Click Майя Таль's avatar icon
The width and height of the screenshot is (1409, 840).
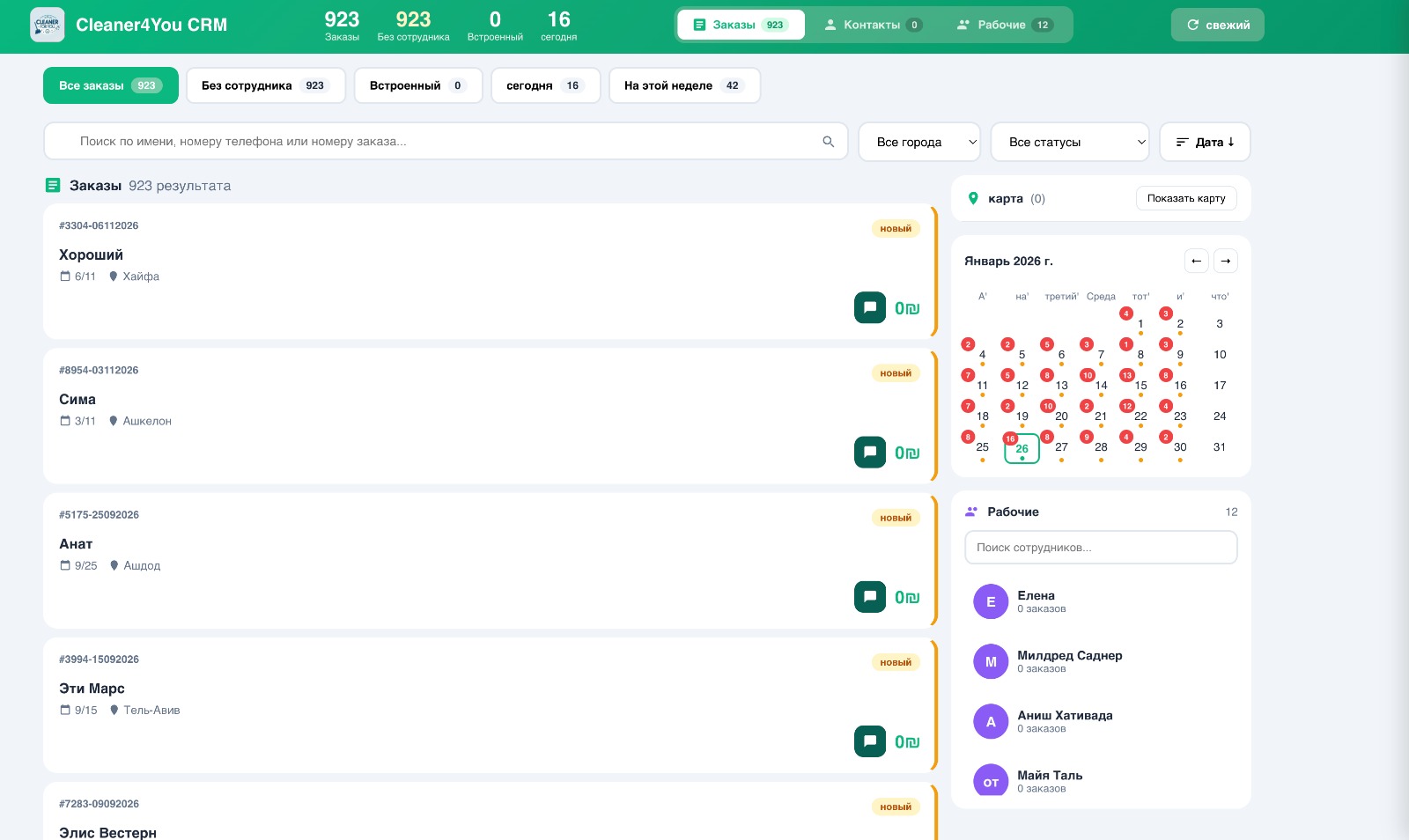(991, 780)
